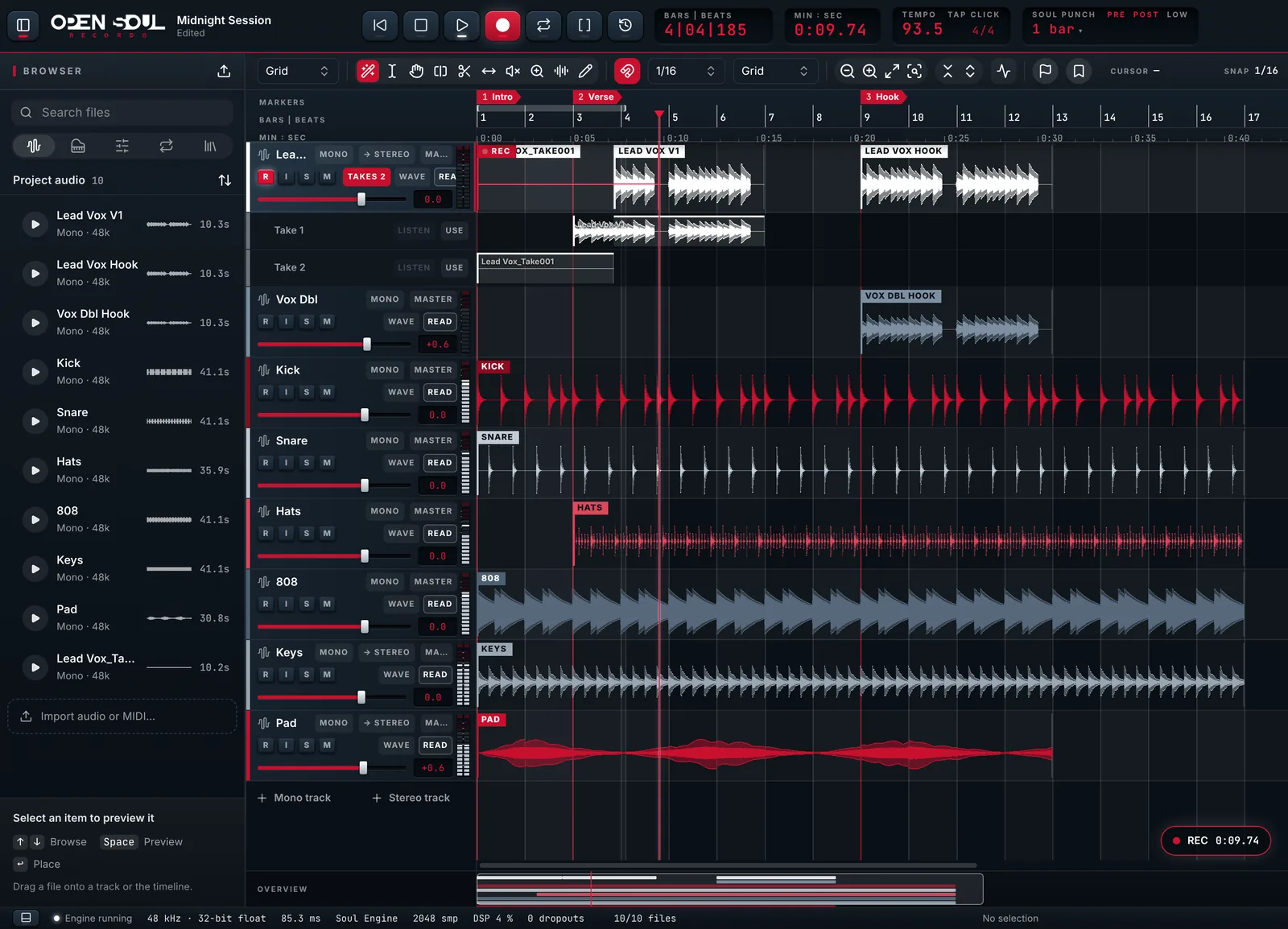Sort Project audio list with arrows icon
This screenshot has height=929, width=1288.
pyautogui.click(x=225, y=180)
